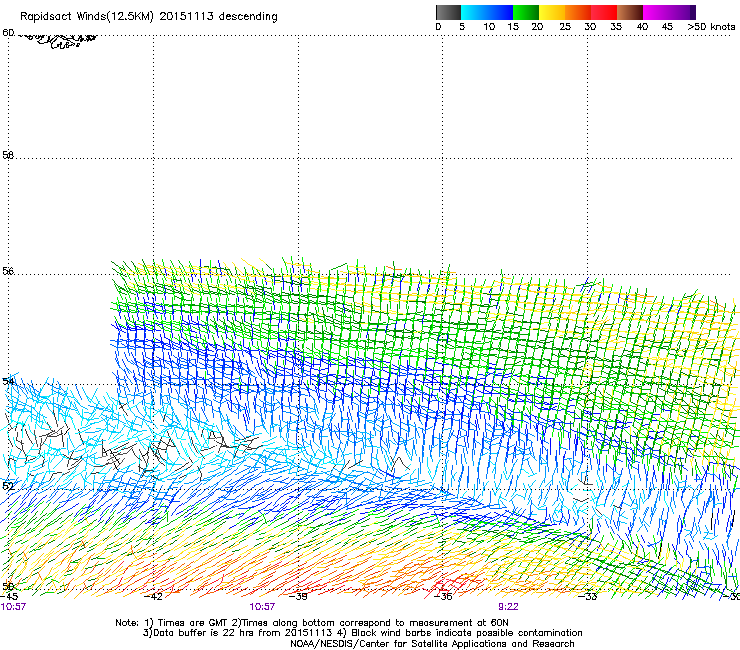Screen dimensions: 740x650
Task: Select the brown 35-40 knots legend swatch
Action: click(630, 12)
